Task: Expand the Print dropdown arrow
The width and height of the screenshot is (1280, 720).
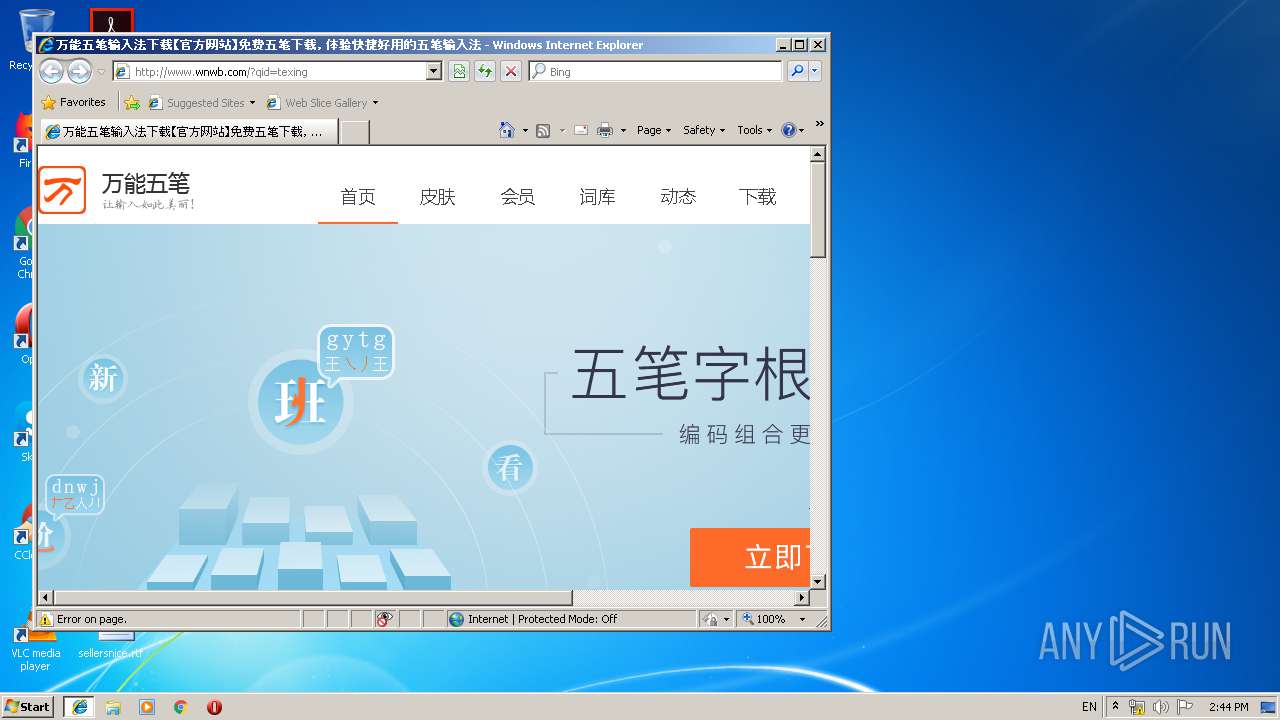Action: tap(623, 130)
